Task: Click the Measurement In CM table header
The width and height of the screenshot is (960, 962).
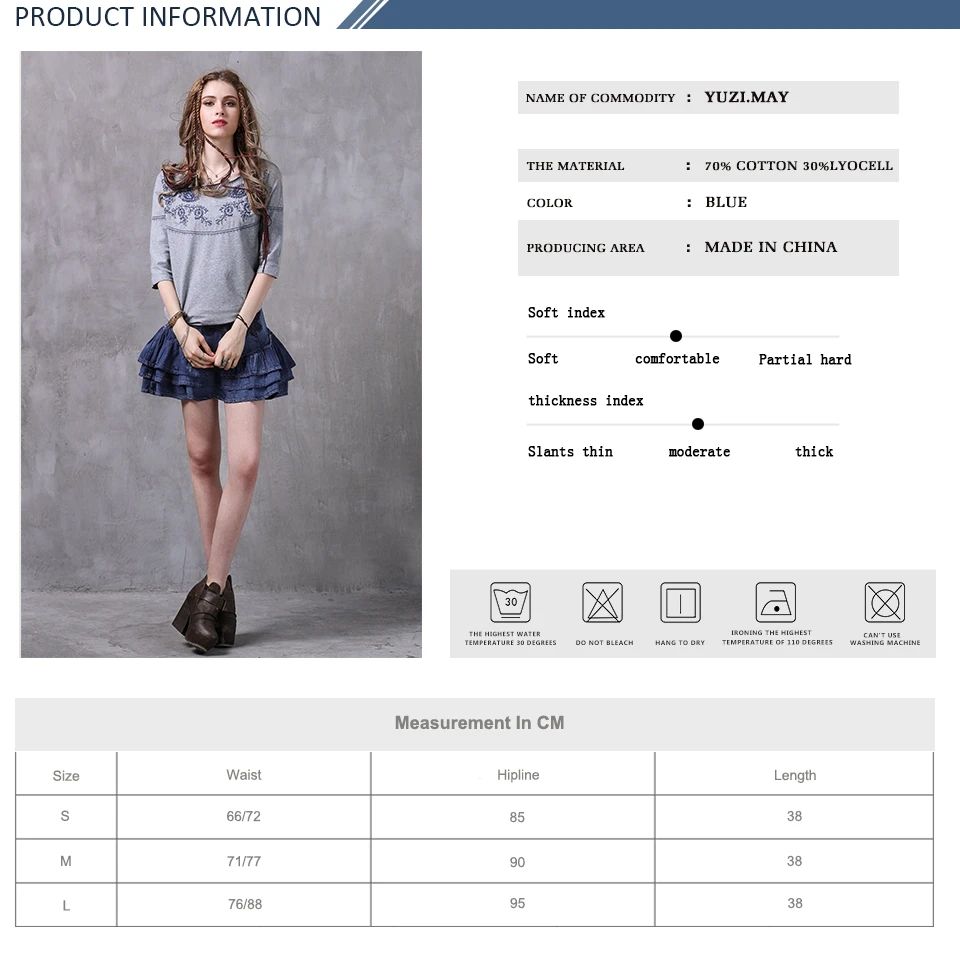Action: 479,723
